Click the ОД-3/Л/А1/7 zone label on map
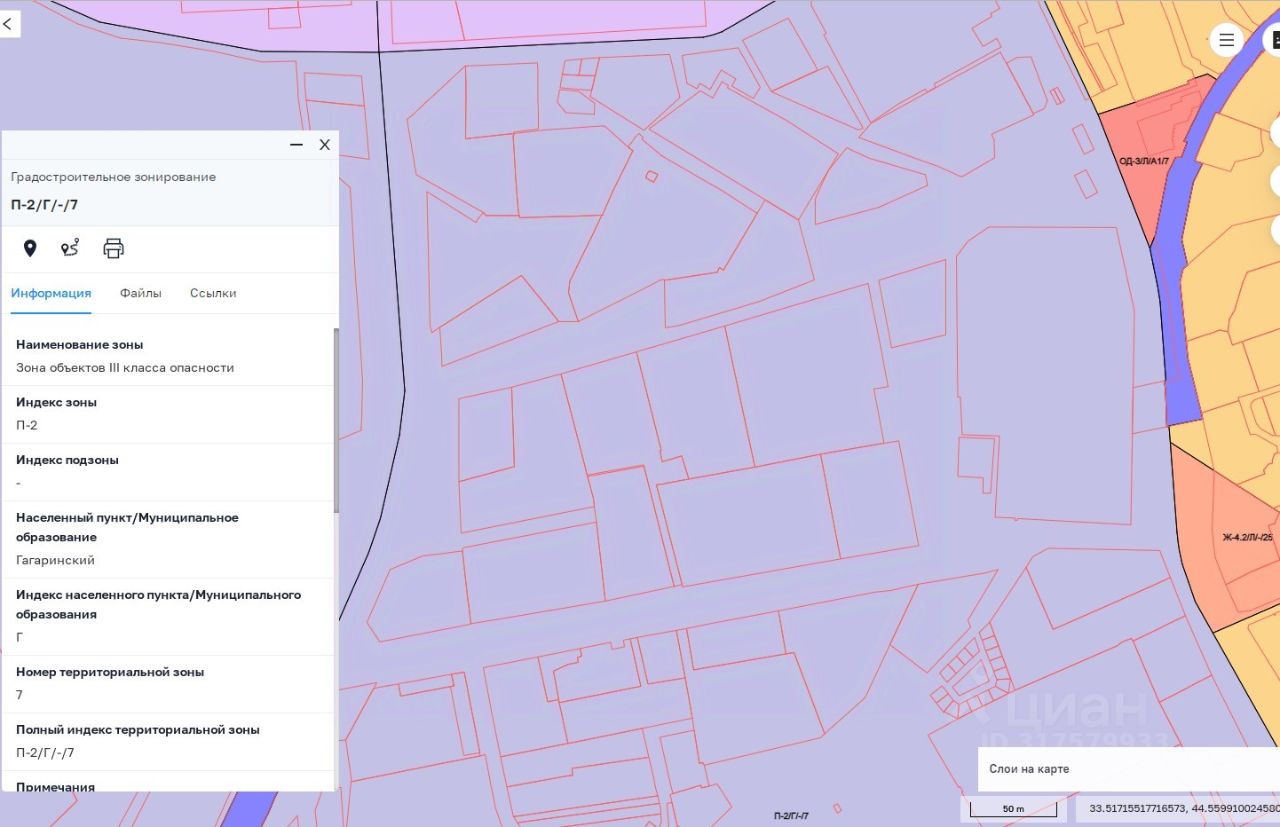The height and width of the screenshot is (827, 1280). pos(1144,161)
